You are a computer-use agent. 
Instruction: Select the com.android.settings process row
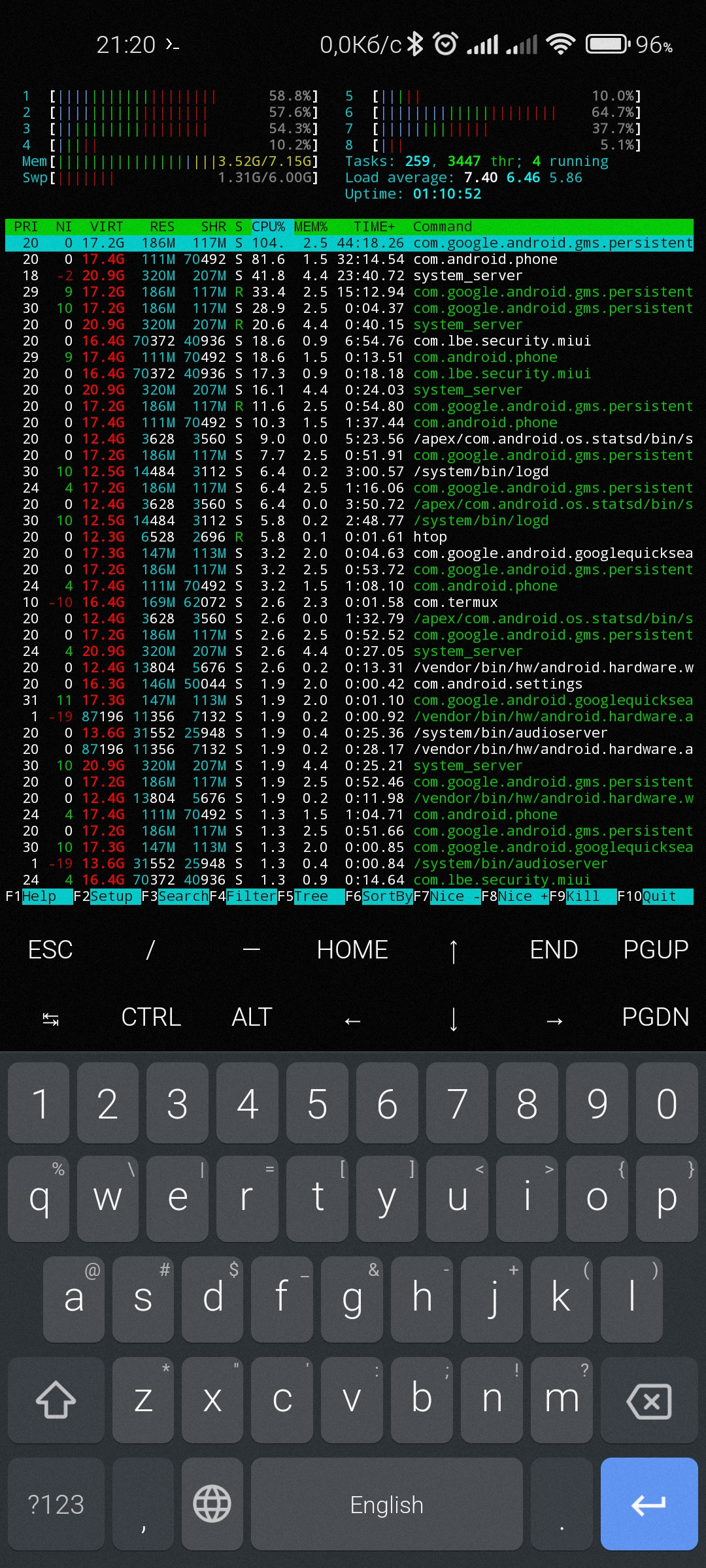(349, 684)
